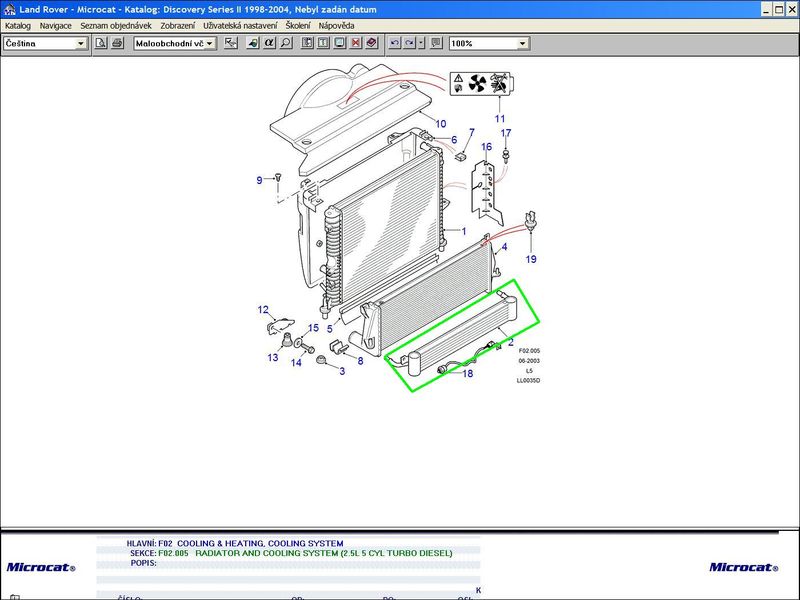800x600 pixels.
Task: Open the Čeština language dropdown
Action: (x=81, y=44)
